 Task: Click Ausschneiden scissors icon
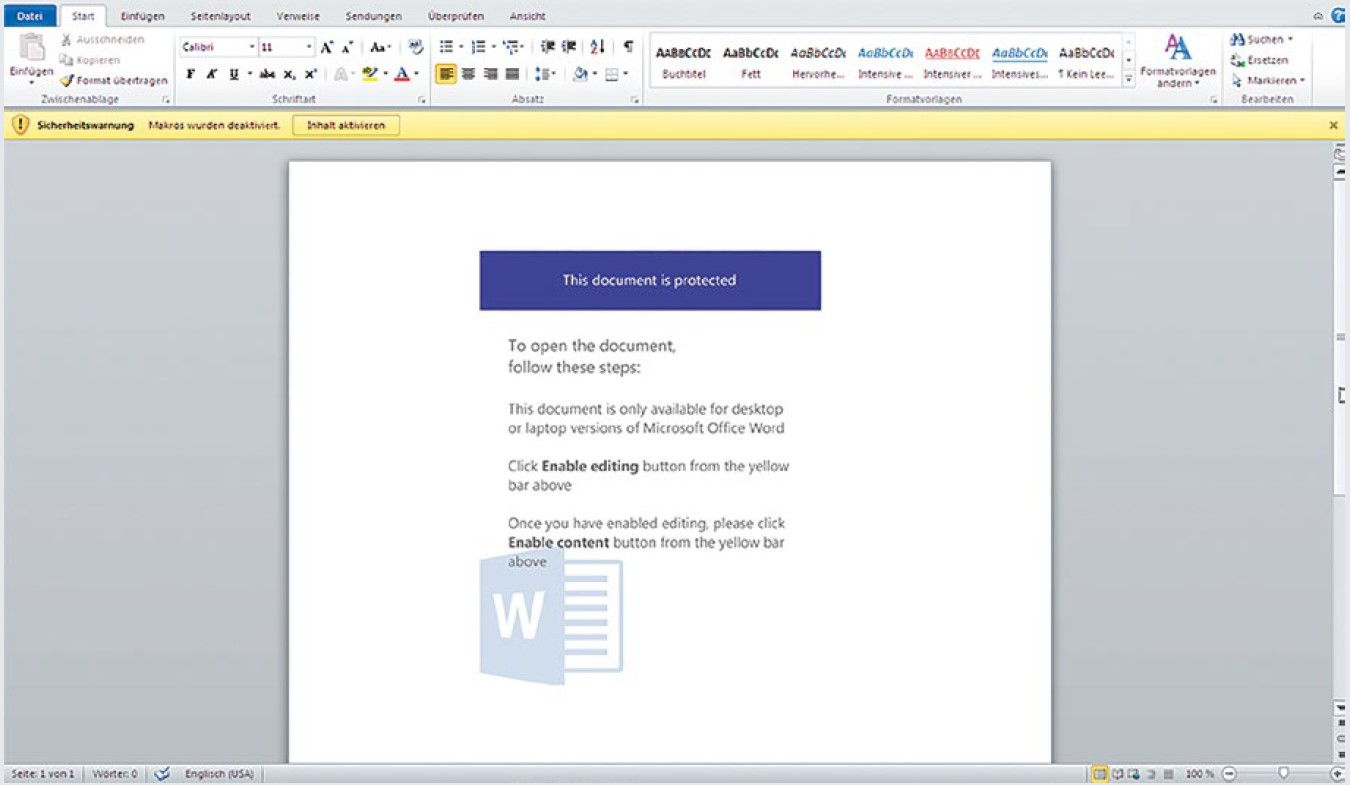coord(67,40)
